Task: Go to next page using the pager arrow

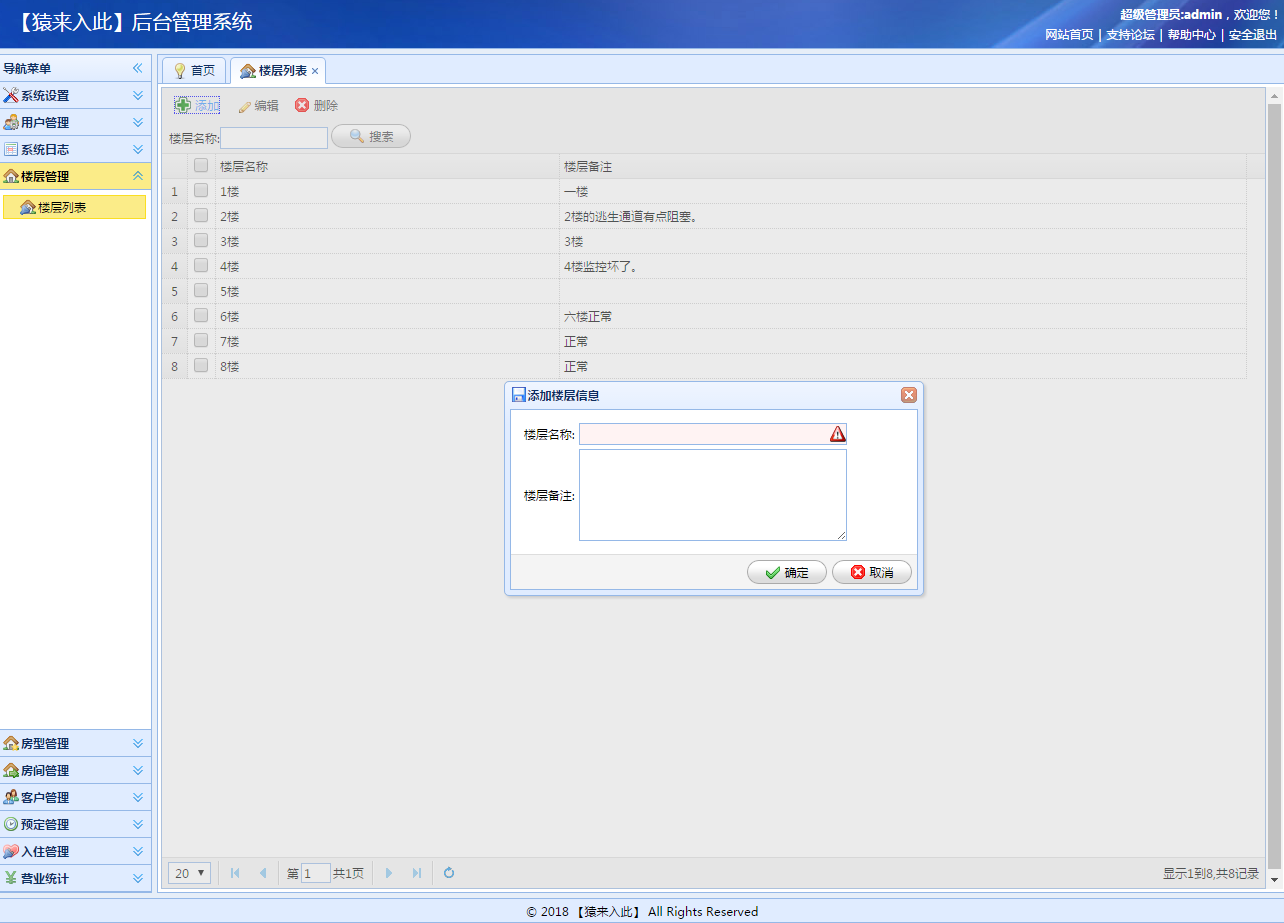Action: click(389, 873)
